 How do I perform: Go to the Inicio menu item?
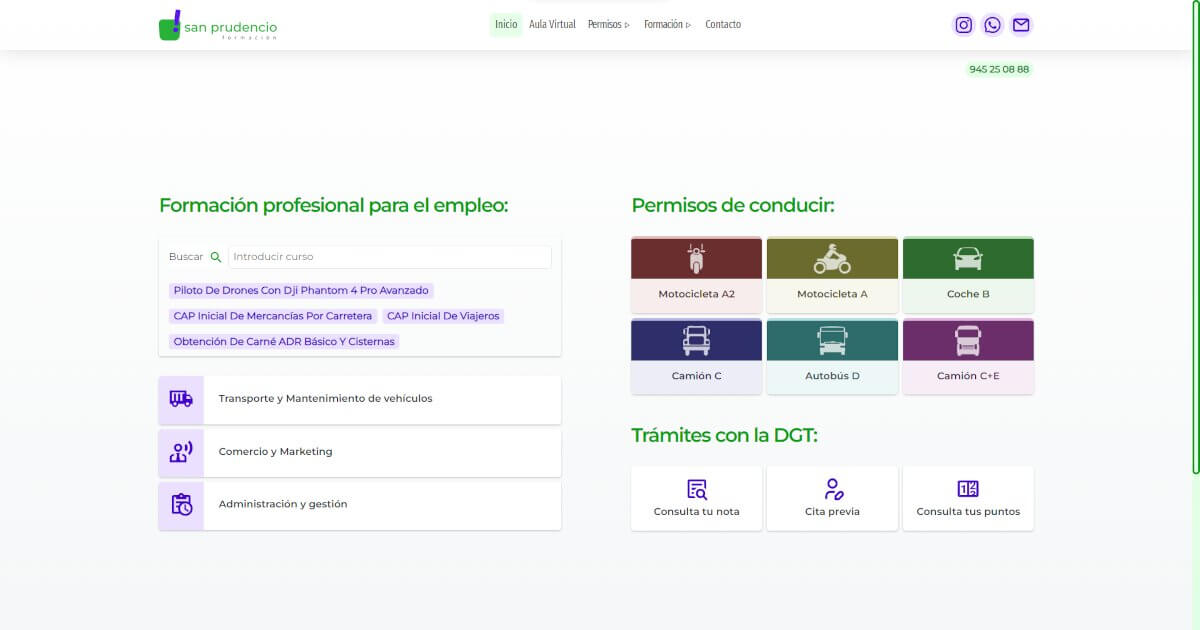point(506,24)
